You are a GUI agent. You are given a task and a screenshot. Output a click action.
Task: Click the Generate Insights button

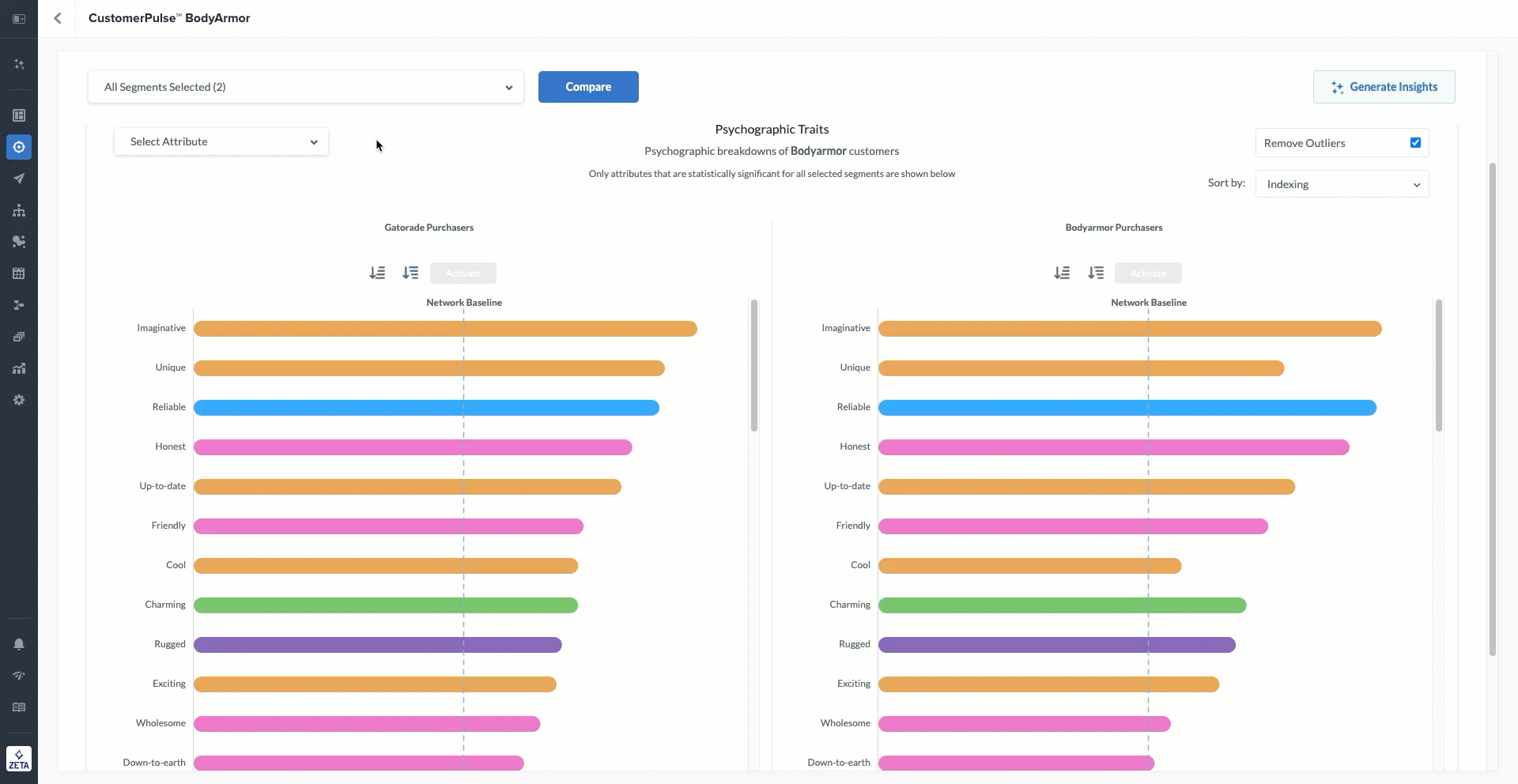tap(1384, 87)
